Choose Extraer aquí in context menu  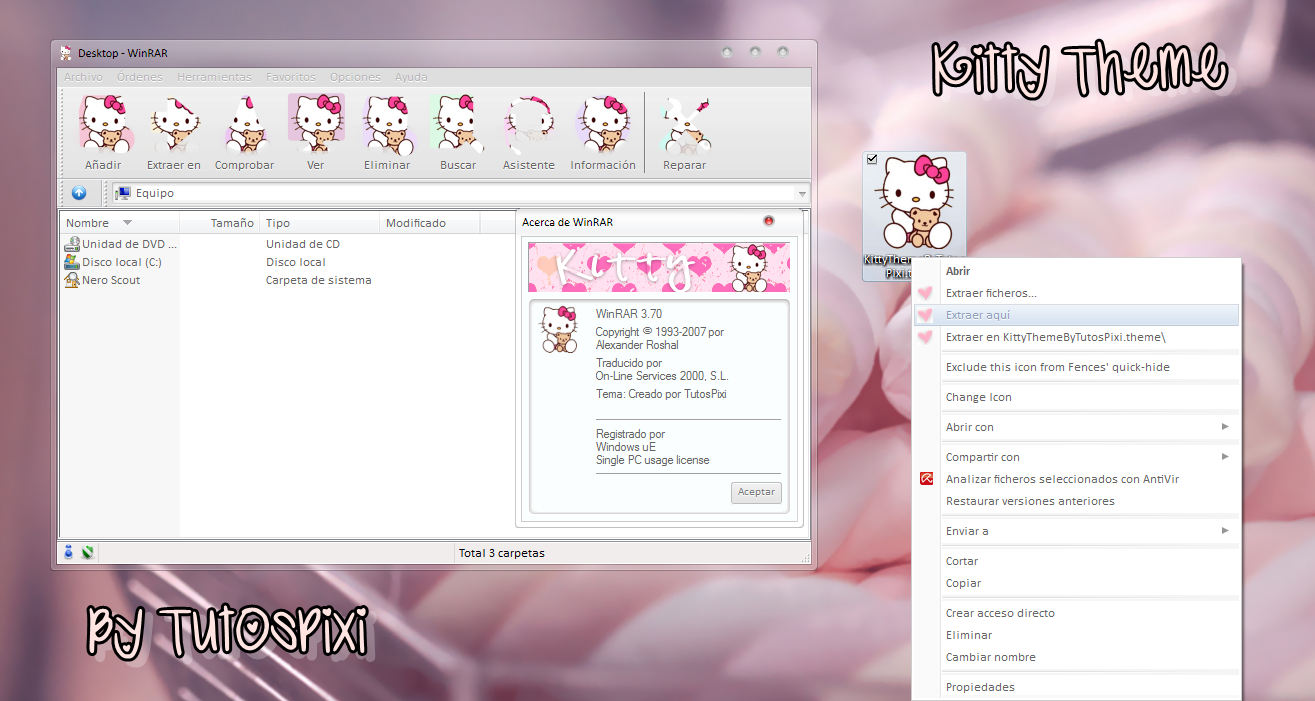1076,315
